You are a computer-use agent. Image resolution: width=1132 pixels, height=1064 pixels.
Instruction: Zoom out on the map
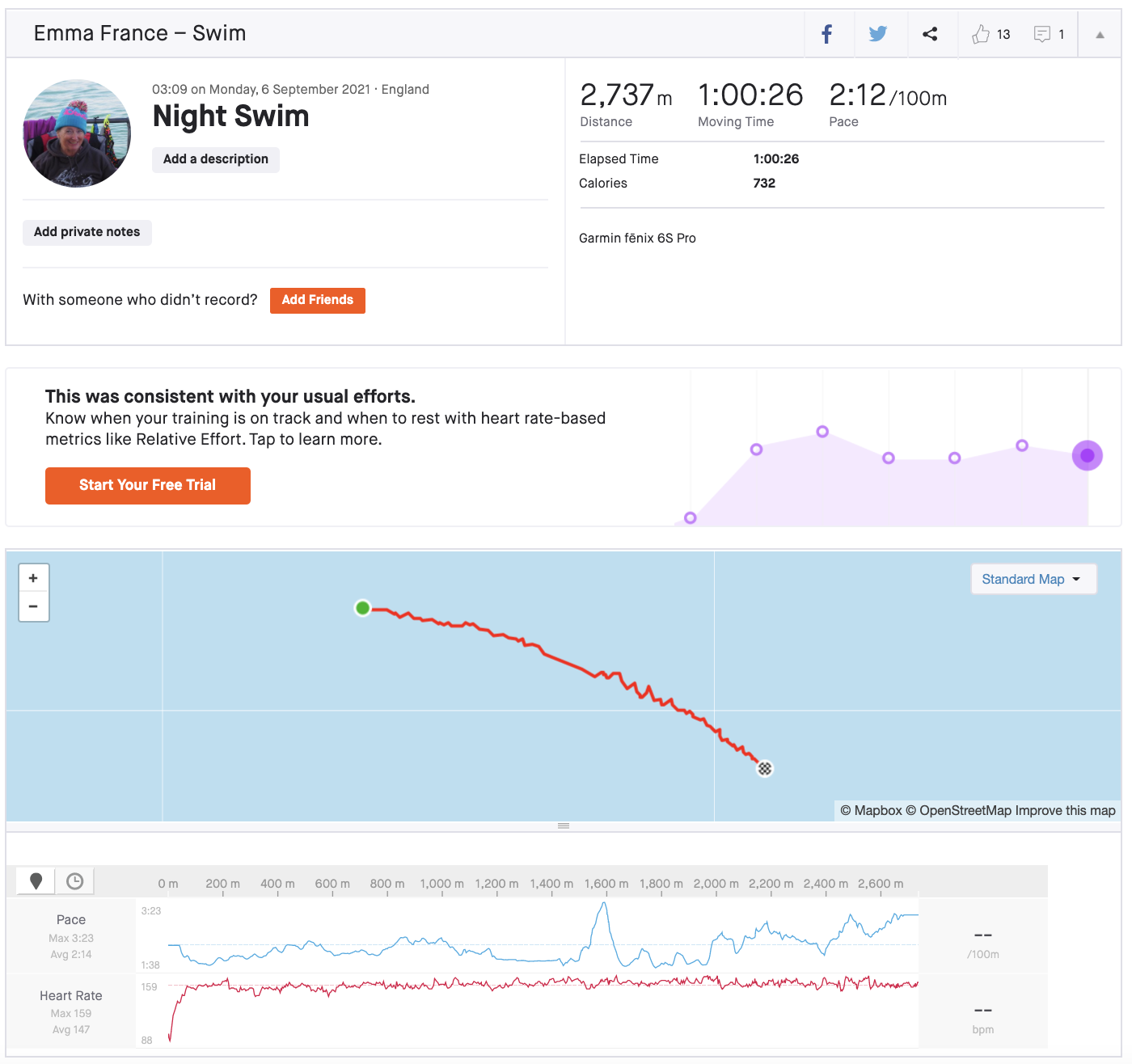33,606
